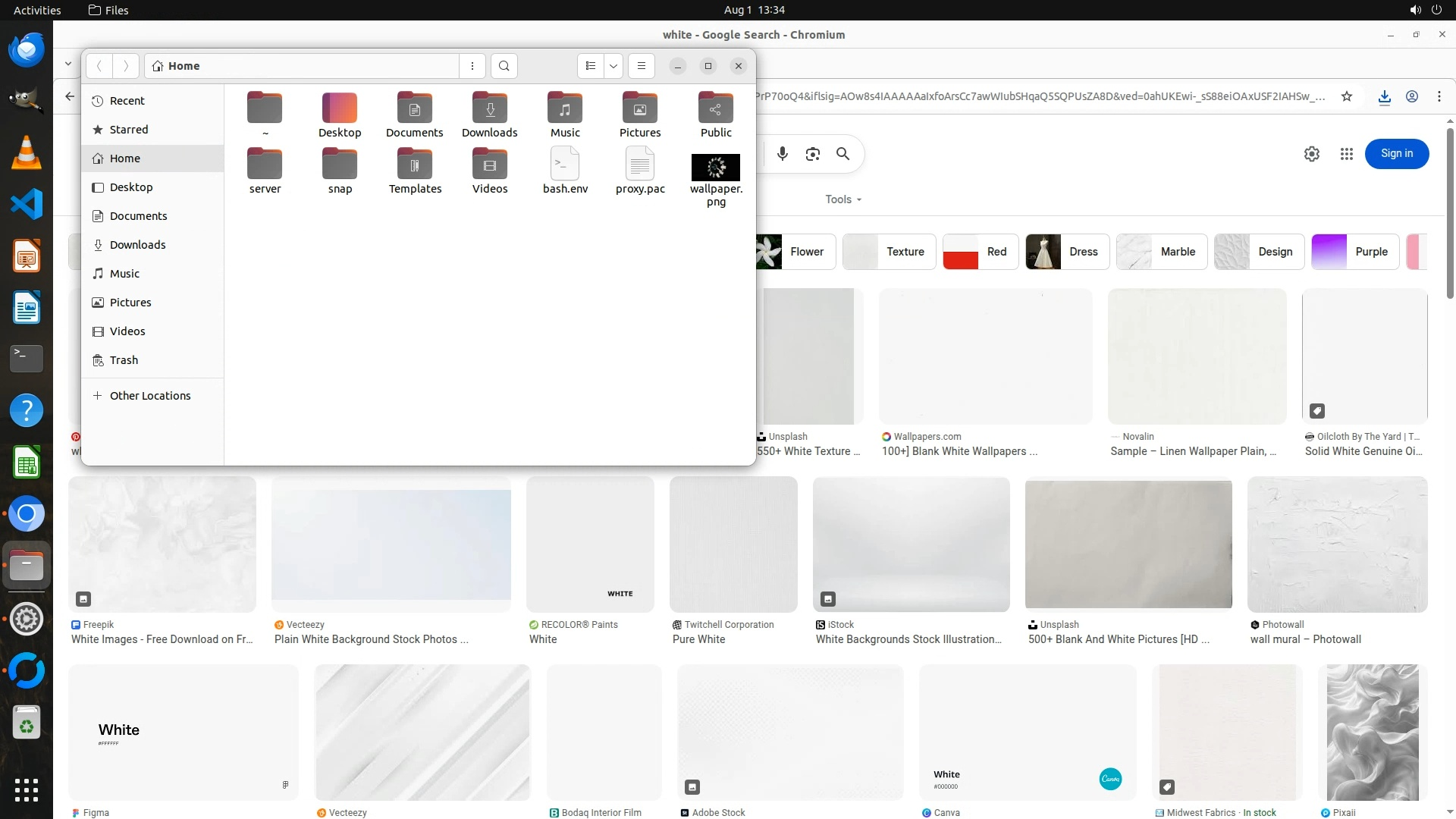The image size is (1456, 819).
Task: Open Visual Studio Code from the dock
Action: [x=27, y=204]
